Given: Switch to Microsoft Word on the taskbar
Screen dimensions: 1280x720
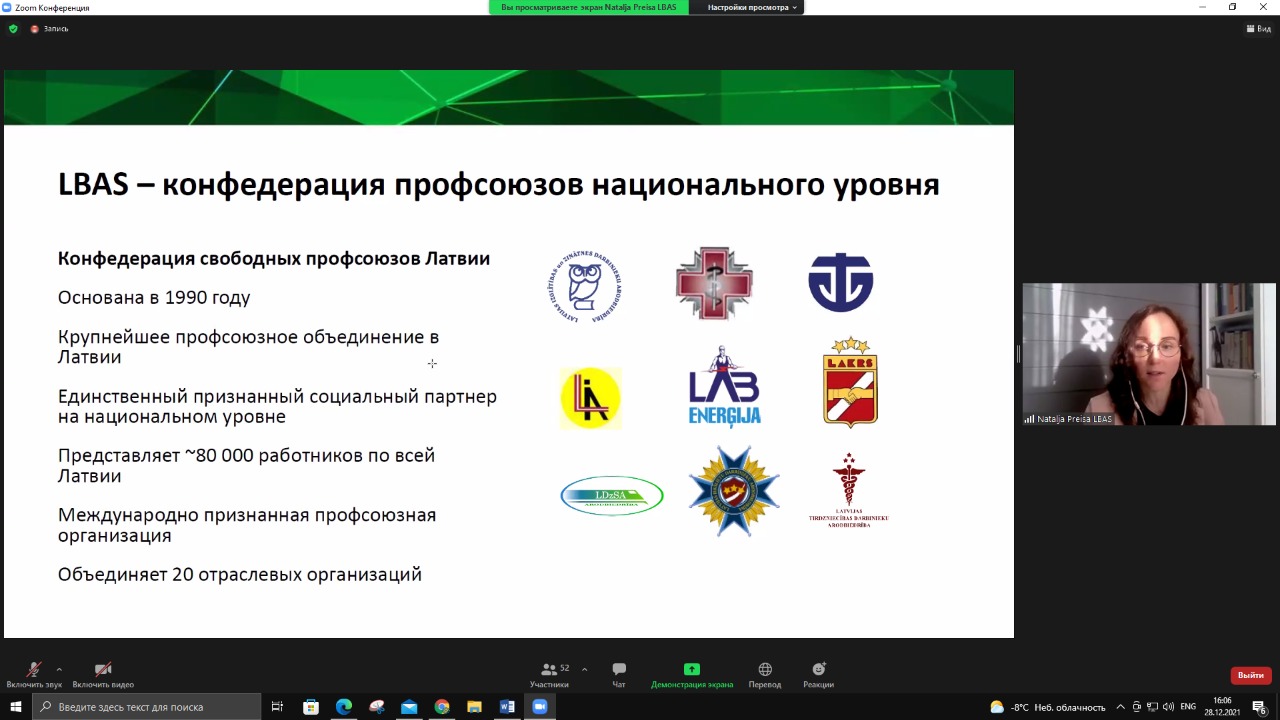Looking at the screenshot, I should (x=507, y=707).
